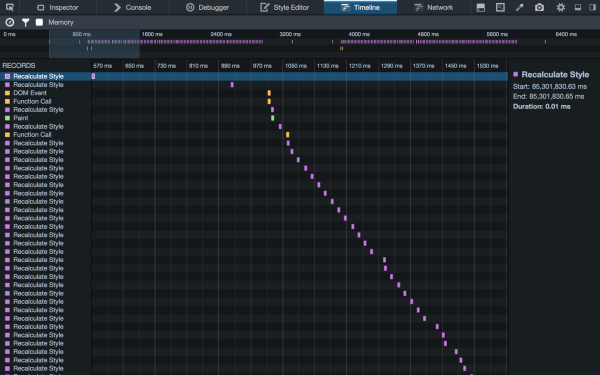The image size is (600, 375).
Task: Click the RECORDS column header
Action: [19, 65]
